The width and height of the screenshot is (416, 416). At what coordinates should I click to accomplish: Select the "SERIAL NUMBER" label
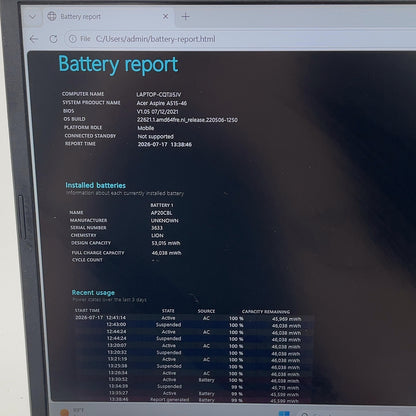point(88,228)
